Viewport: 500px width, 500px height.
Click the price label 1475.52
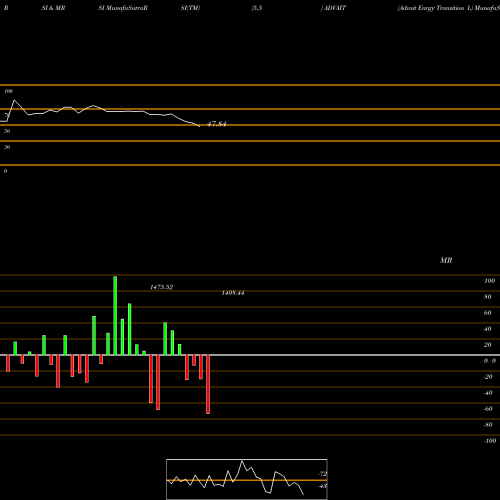tap(161, 287)
